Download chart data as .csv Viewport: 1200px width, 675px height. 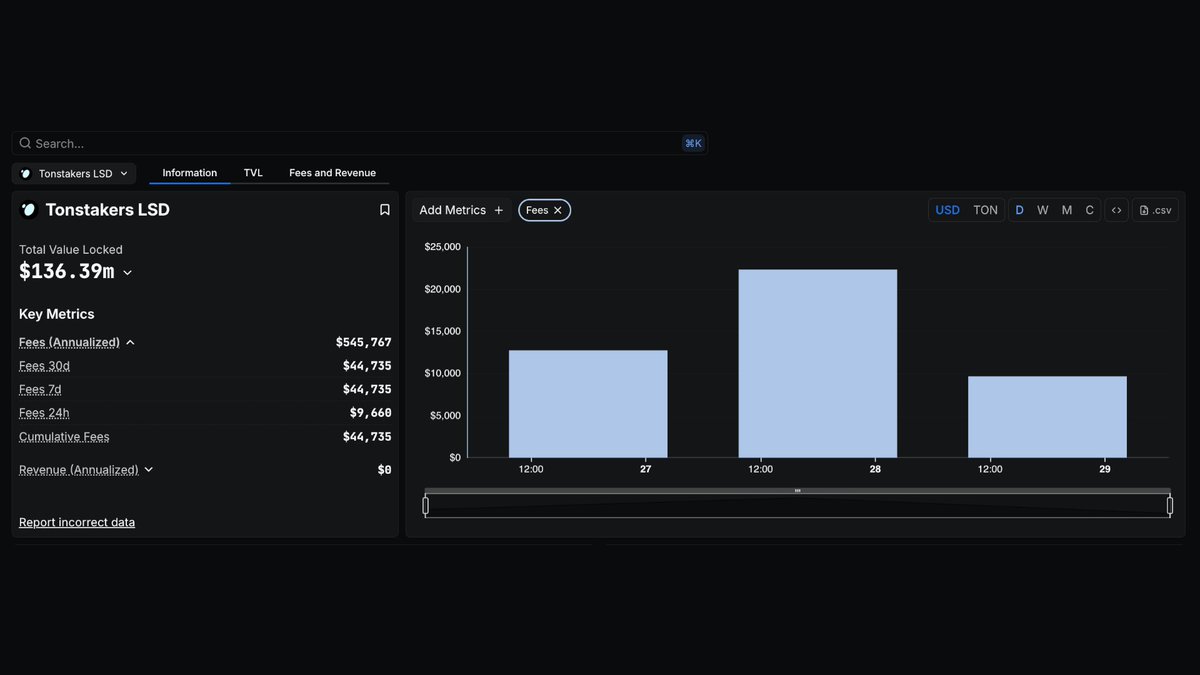click(1156, 210)
